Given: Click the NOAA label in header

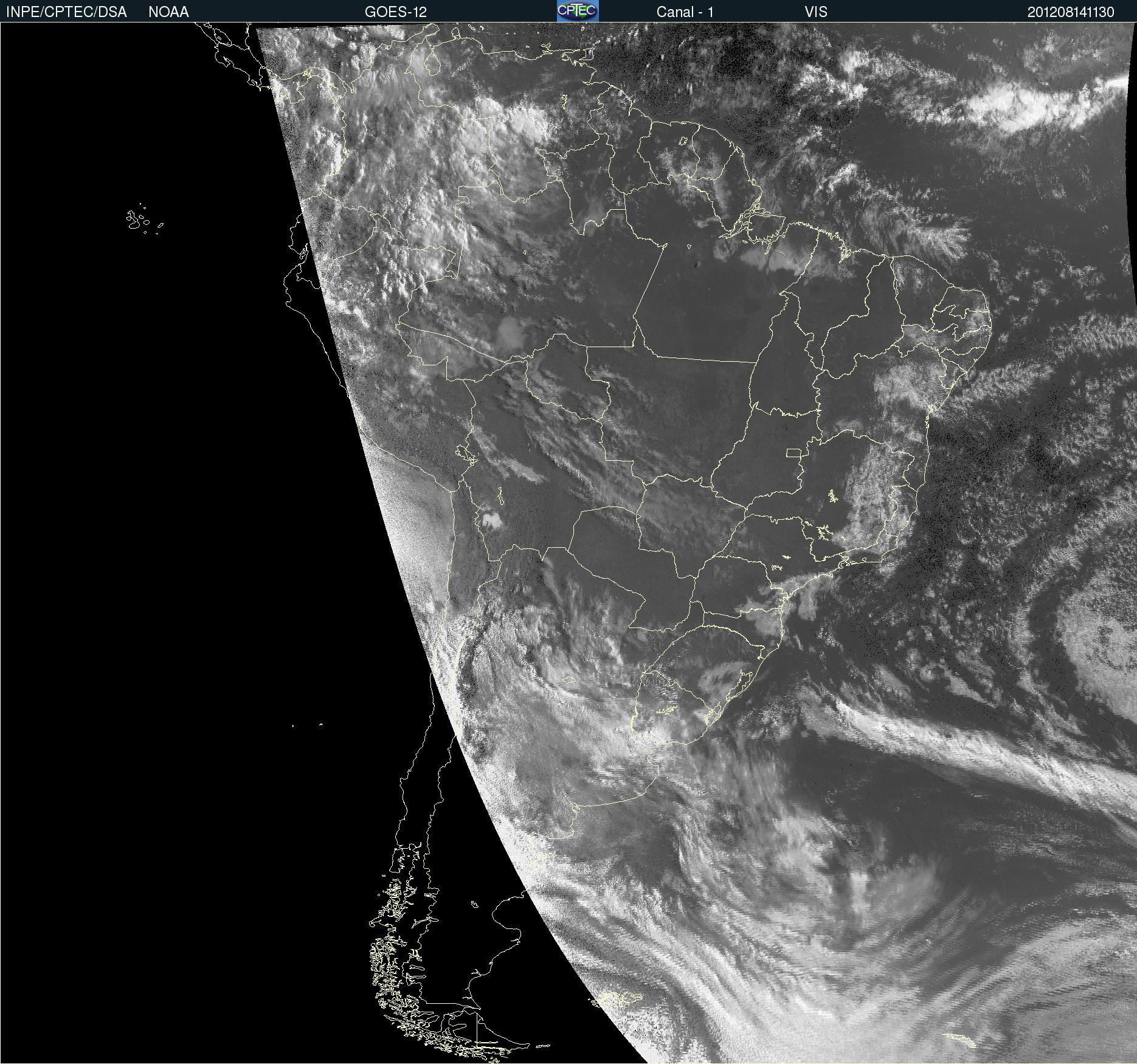Looking at the screenshot, I should point(168,12).
